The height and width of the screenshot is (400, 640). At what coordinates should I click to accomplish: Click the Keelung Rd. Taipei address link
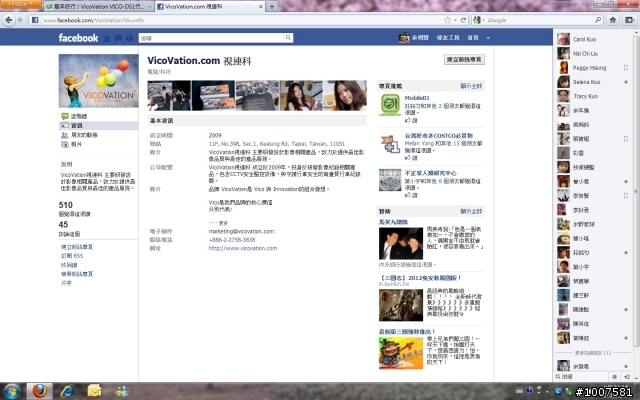click(277, 144)
